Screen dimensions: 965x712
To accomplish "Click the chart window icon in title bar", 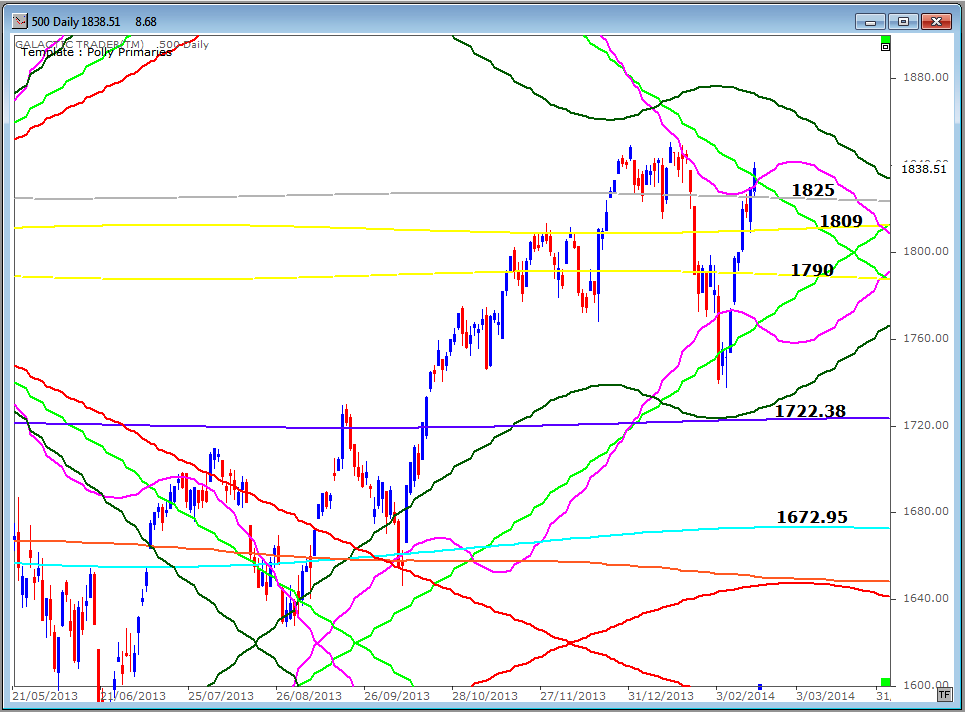I will 20,22.
